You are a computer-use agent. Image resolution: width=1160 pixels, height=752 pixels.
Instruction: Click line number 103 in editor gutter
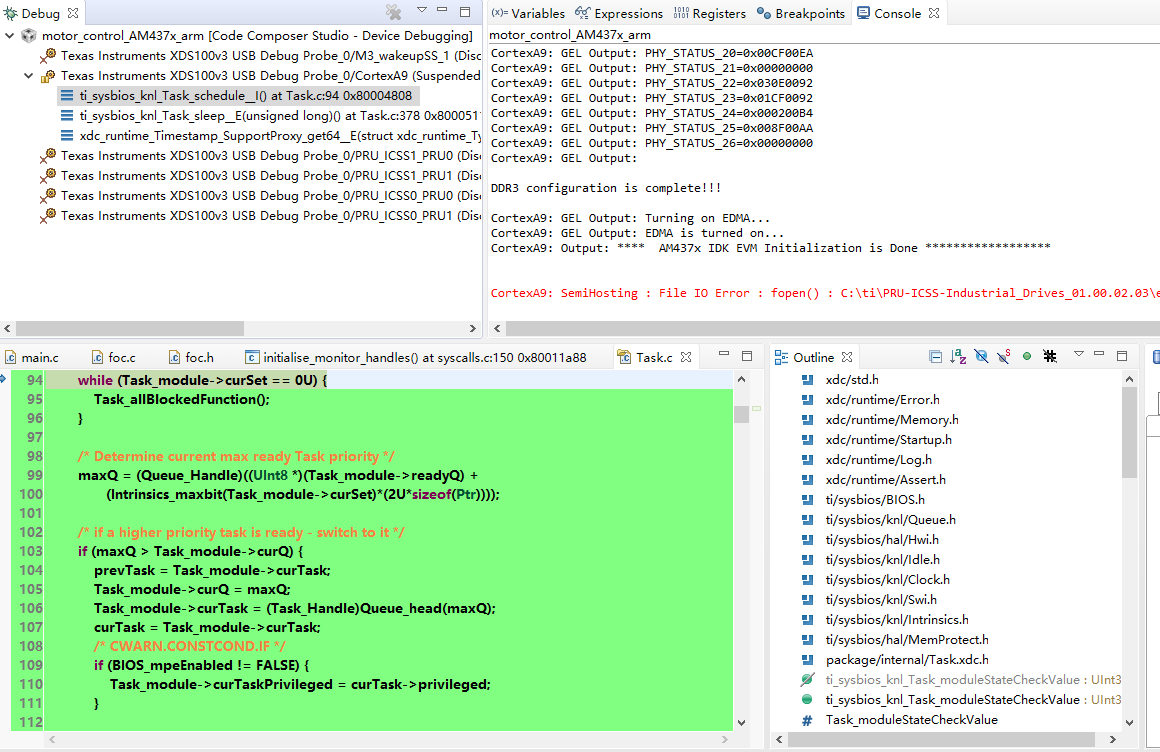tap(31, 551)
